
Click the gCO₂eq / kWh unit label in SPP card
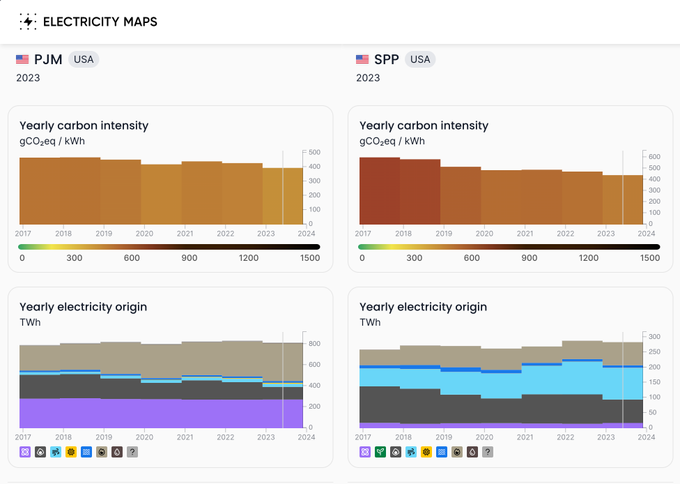pyautogui.click(x=392, y=141)
